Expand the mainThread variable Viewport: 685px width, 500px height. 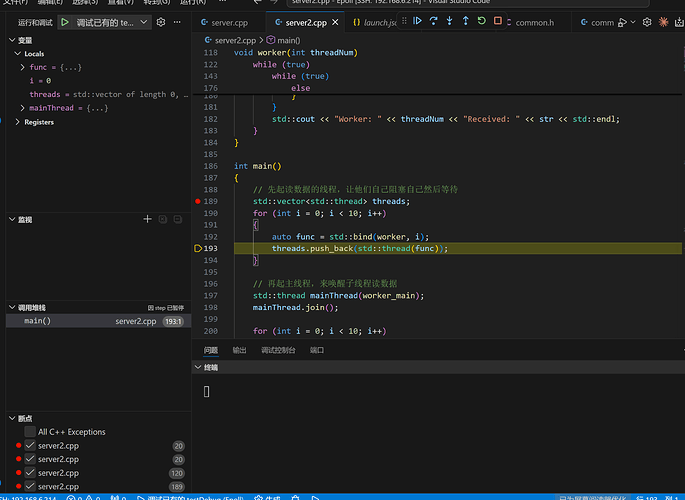pyautogui.click(x=23, y=108)
